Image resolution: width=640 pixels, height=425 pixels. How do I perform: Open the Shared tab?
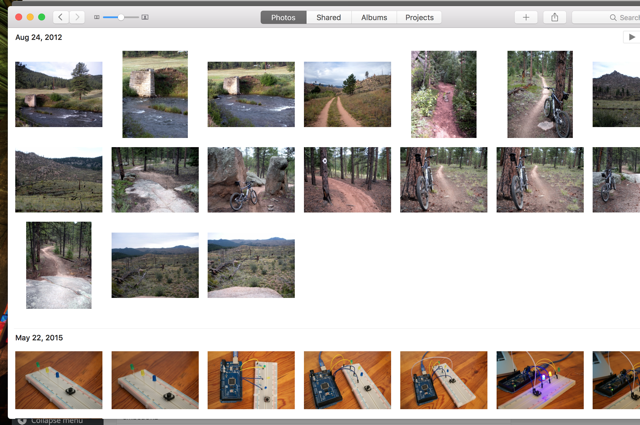(329, 18)
